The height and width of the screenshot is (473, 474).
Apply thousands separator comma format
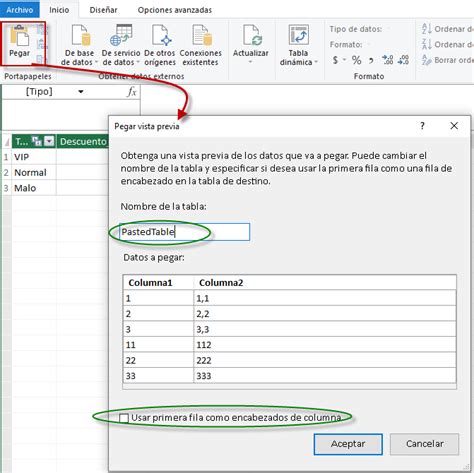point(371,61)
